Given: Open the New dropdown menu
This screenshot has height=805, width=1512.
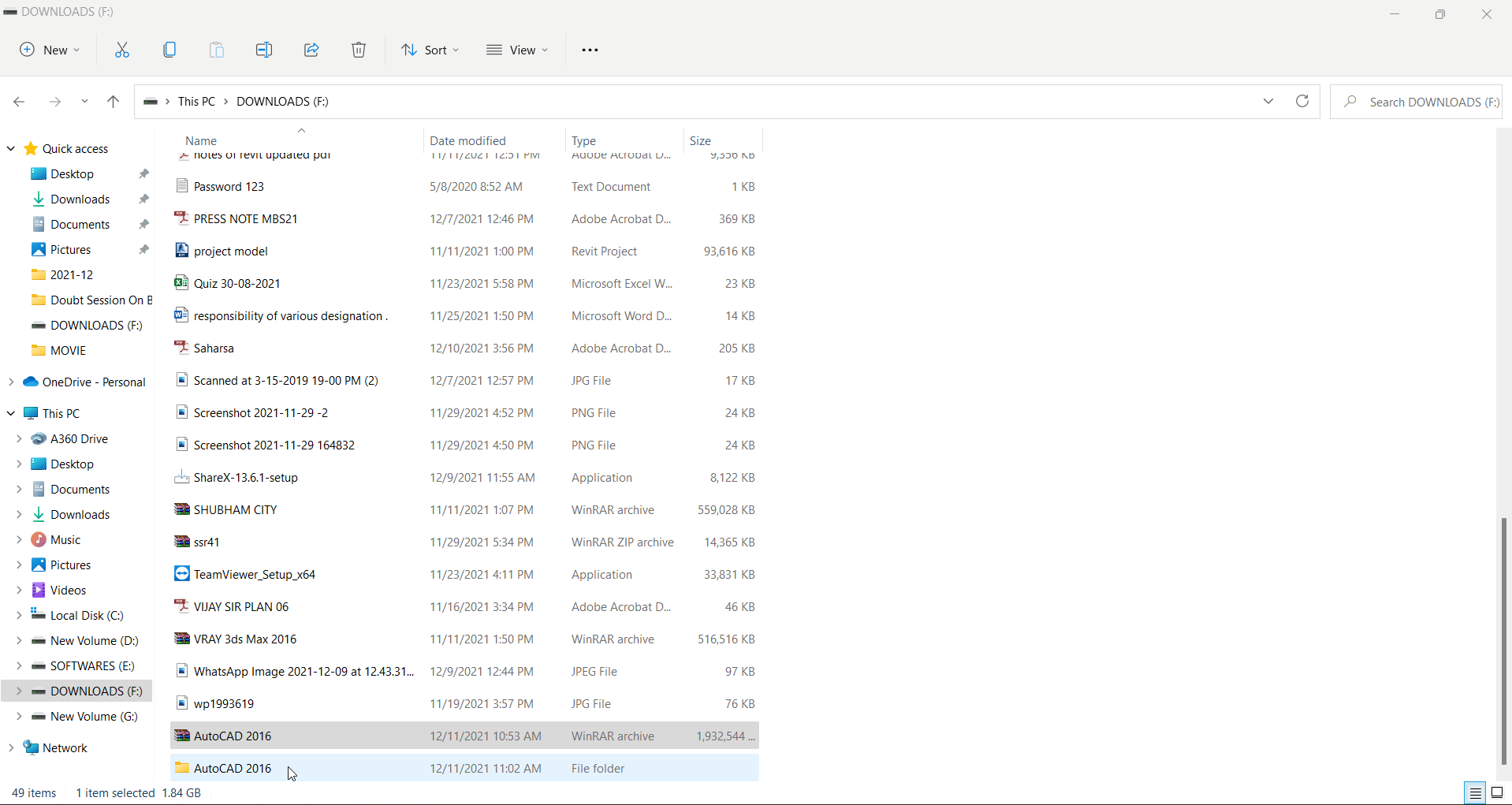Looking at the screenshot, I should [x=50, y=50].
